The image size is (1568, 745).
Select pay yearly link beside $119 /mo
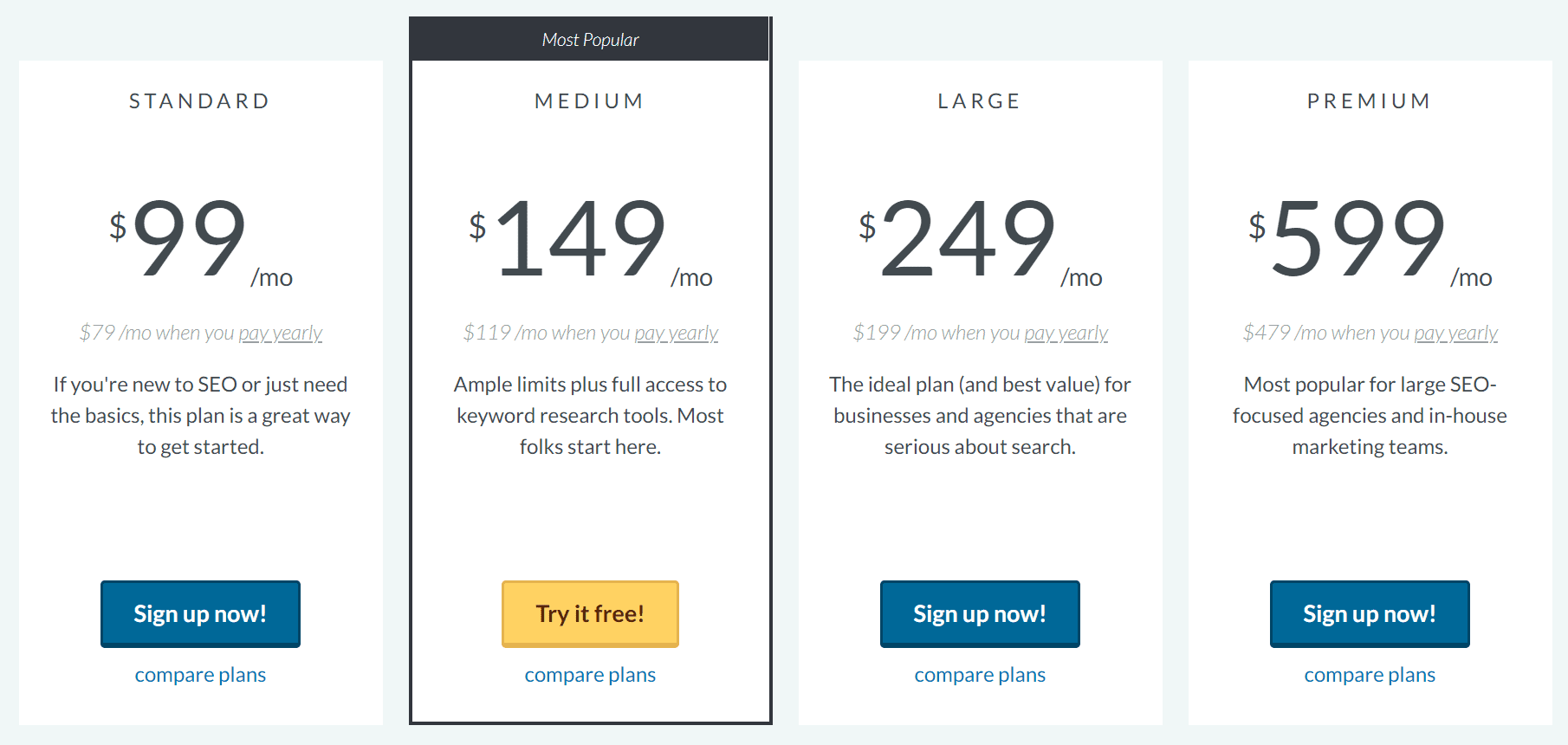[x=676, y=334]
